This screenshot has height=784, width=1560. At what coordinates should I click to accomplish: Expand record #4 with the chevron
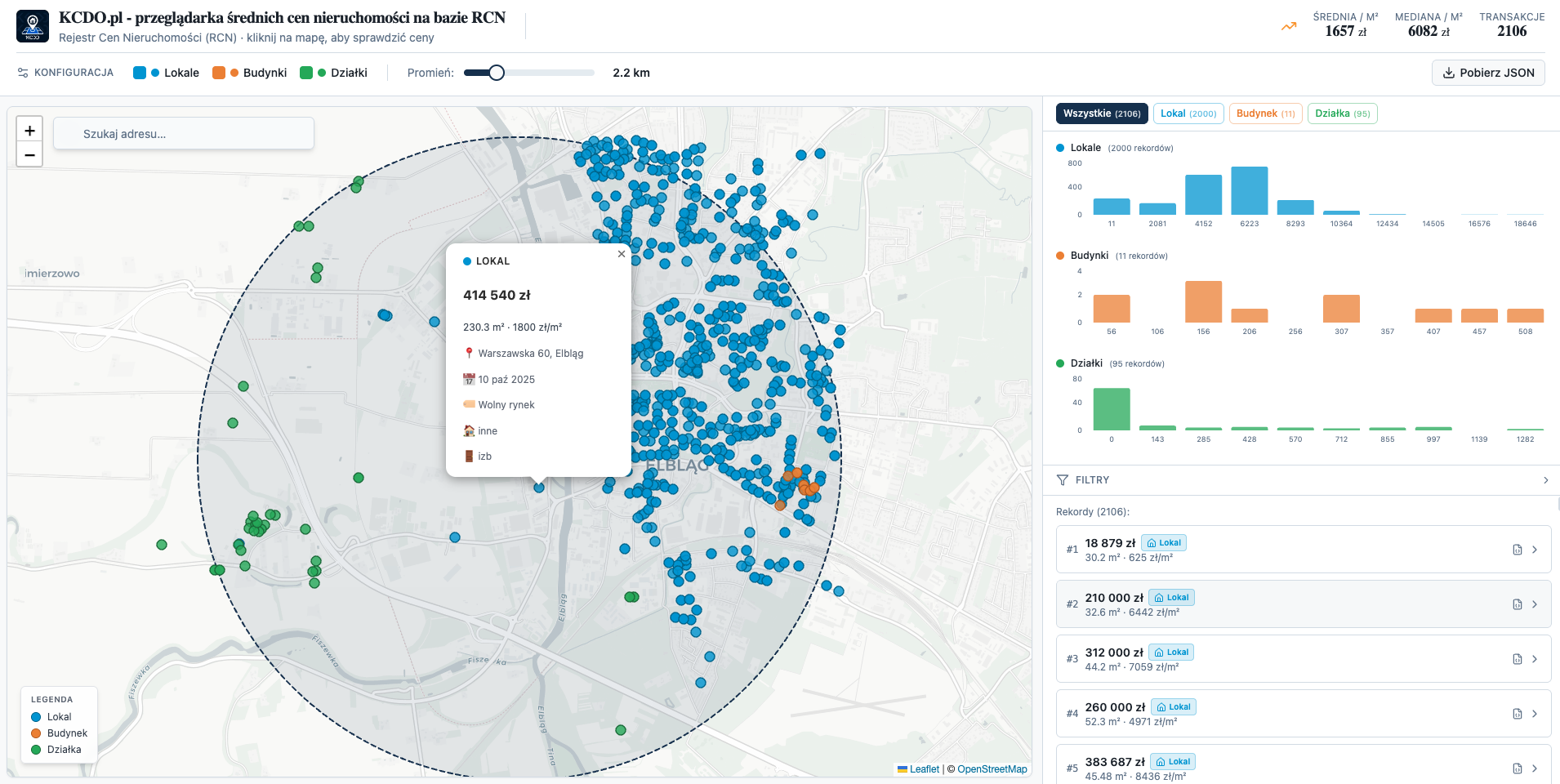tap(1535, 714)
